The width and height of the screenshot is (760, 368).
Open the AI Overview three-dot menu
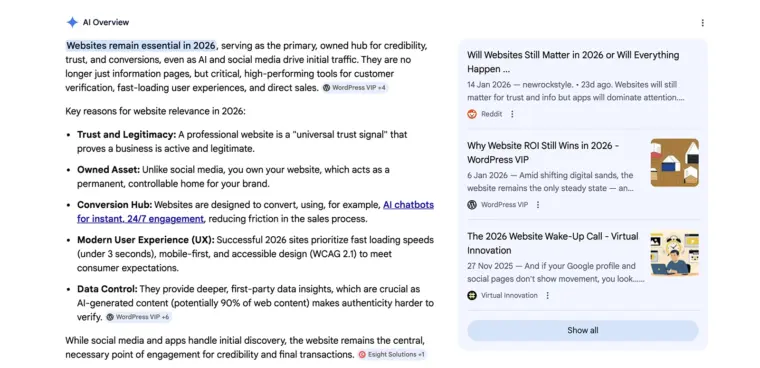coord(702,23)
